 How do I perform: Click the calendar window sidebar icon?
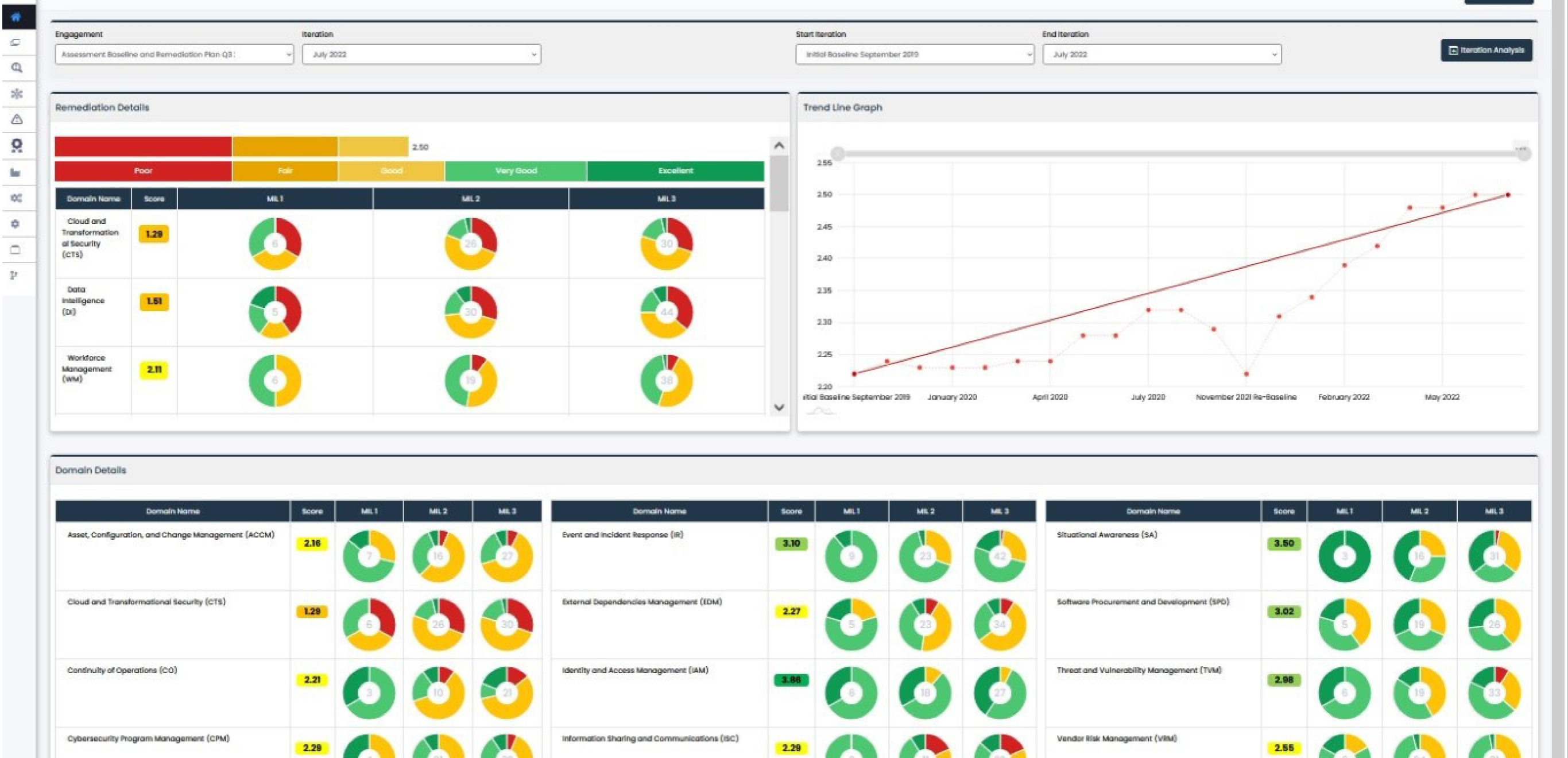click(x=17, y=250)
